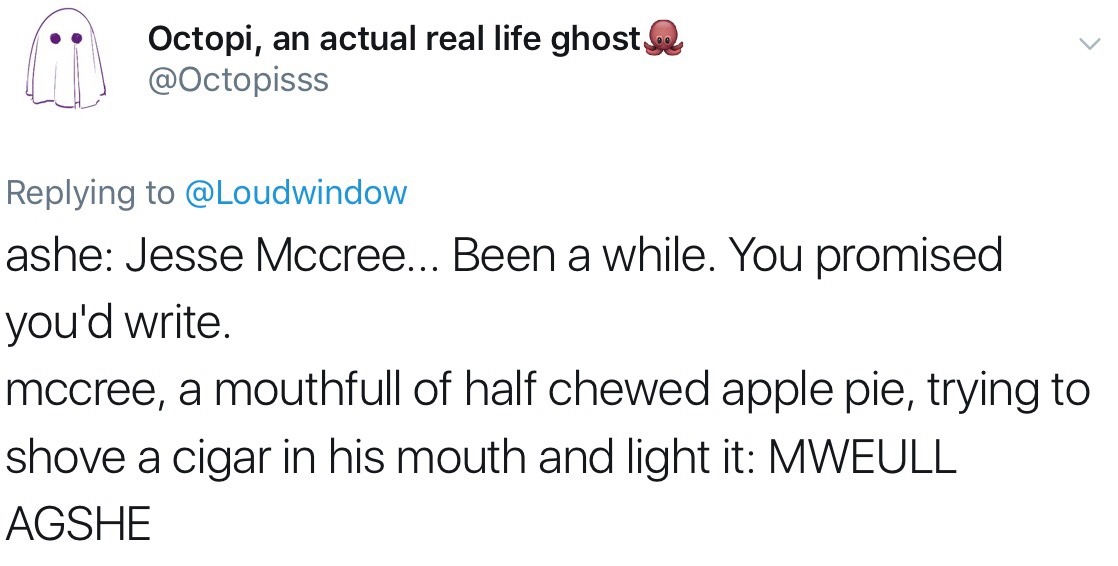
Task: Open the 'Octopi, an actual real life ghost' profile name
Action: 393,39
